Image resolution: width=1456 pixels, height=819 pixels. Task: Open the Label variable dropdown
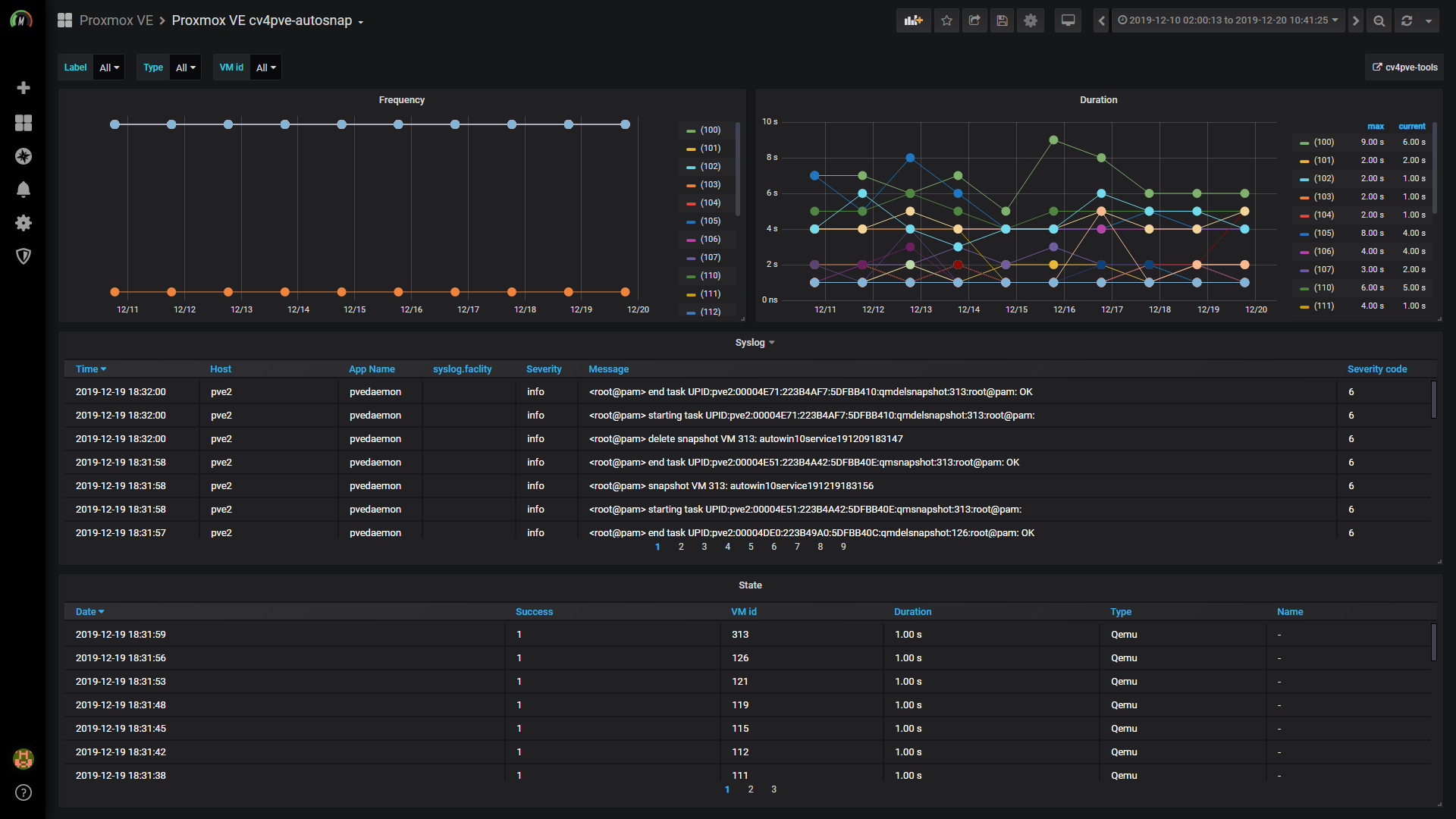coord(109,67)
